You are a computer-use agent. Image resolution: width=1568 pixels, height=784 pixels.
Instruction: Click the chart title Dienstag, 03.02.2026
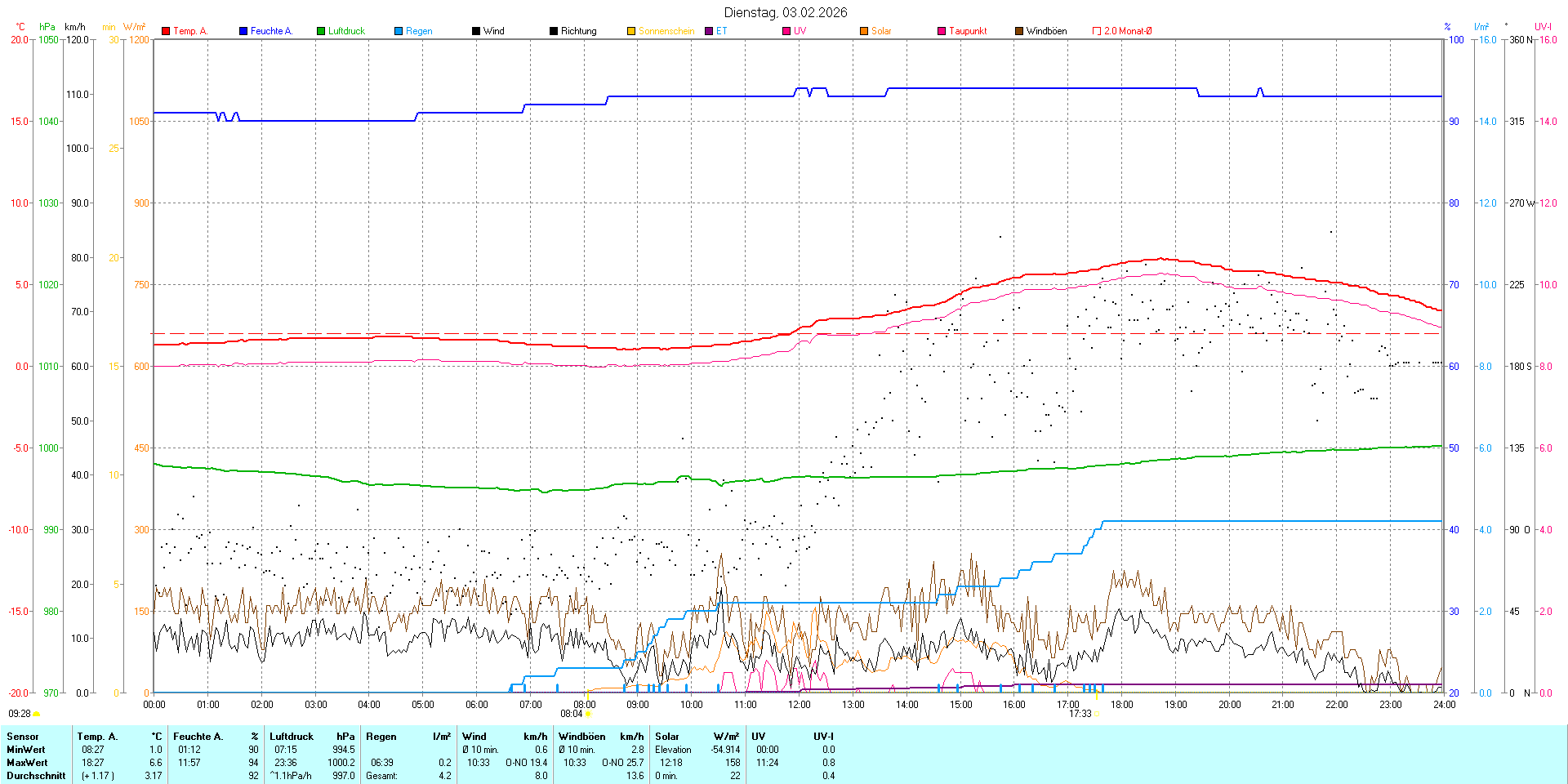coord(786,12)
